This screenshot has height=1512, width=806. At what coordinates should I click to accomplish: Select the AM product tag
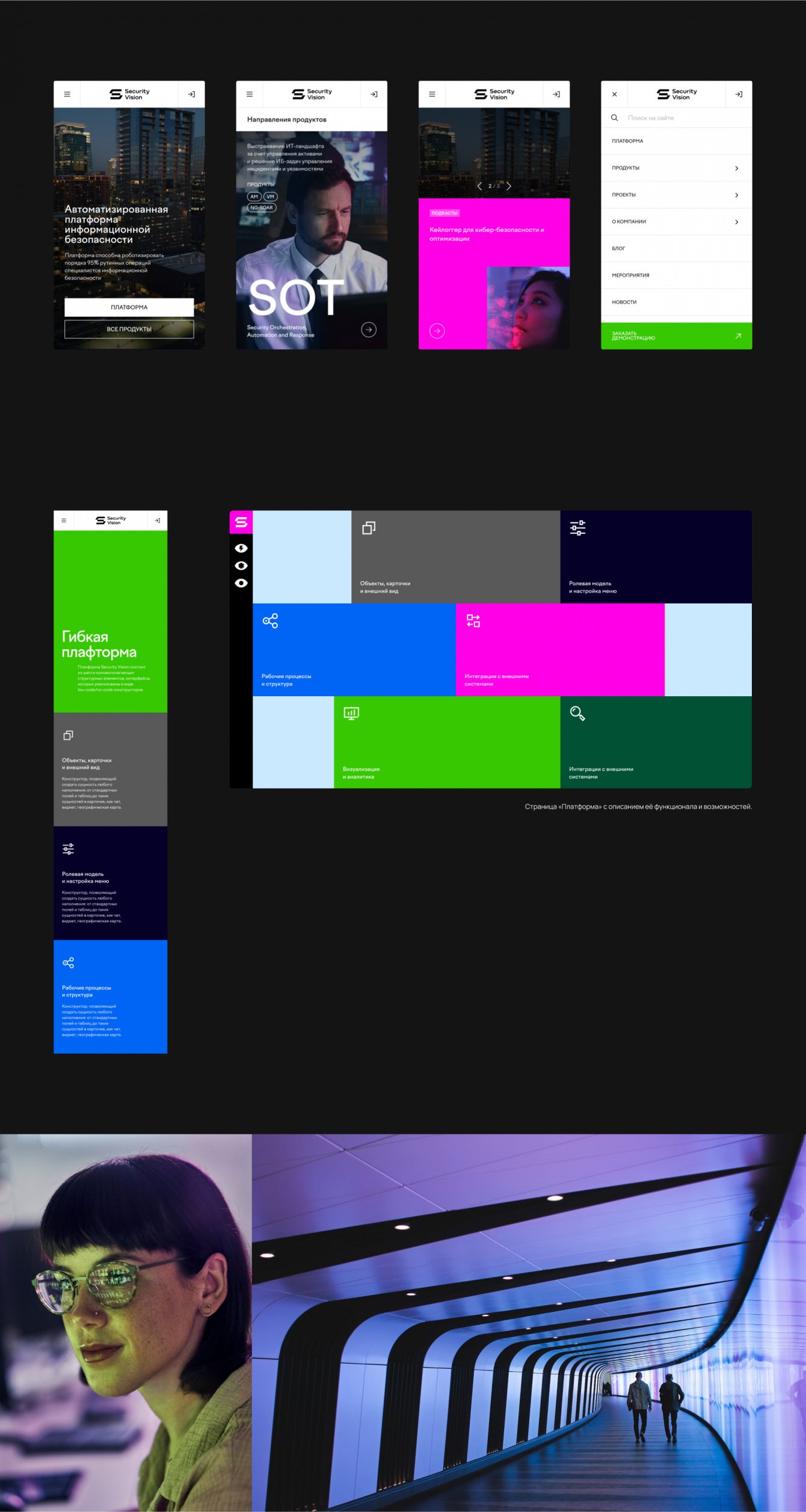pos(254,197)
